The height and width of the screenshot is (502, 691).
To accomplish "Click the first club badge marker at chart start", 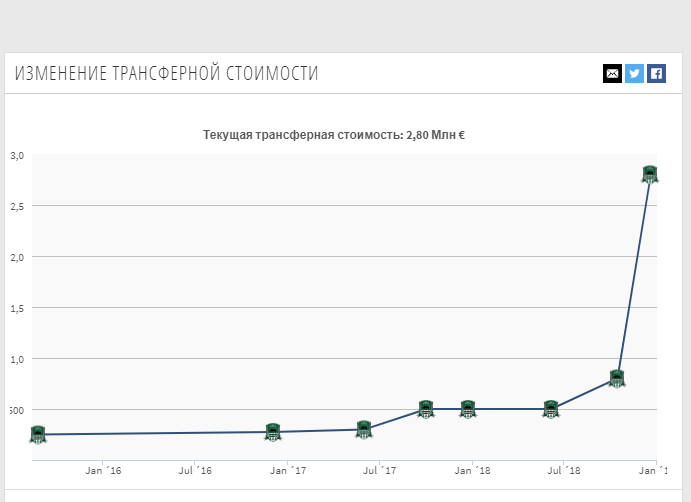I will 38,435.
